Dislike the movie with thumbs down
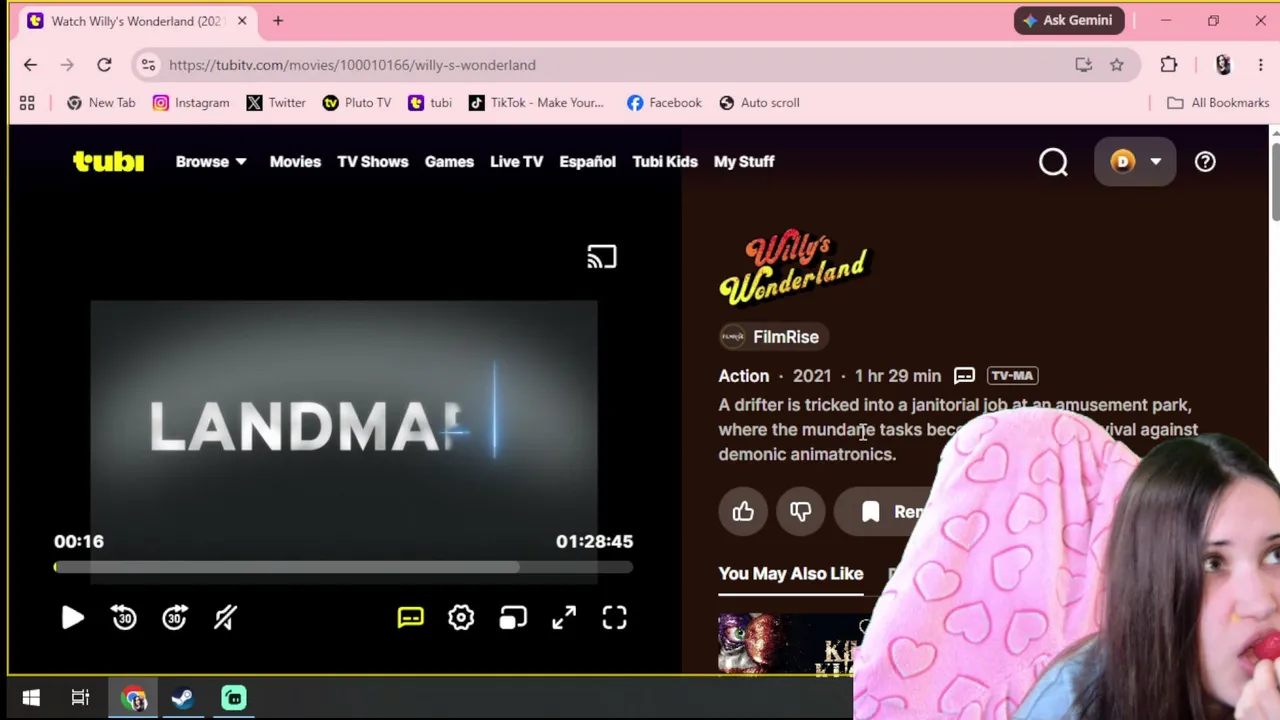The image size is (1280, 720). 800,512
